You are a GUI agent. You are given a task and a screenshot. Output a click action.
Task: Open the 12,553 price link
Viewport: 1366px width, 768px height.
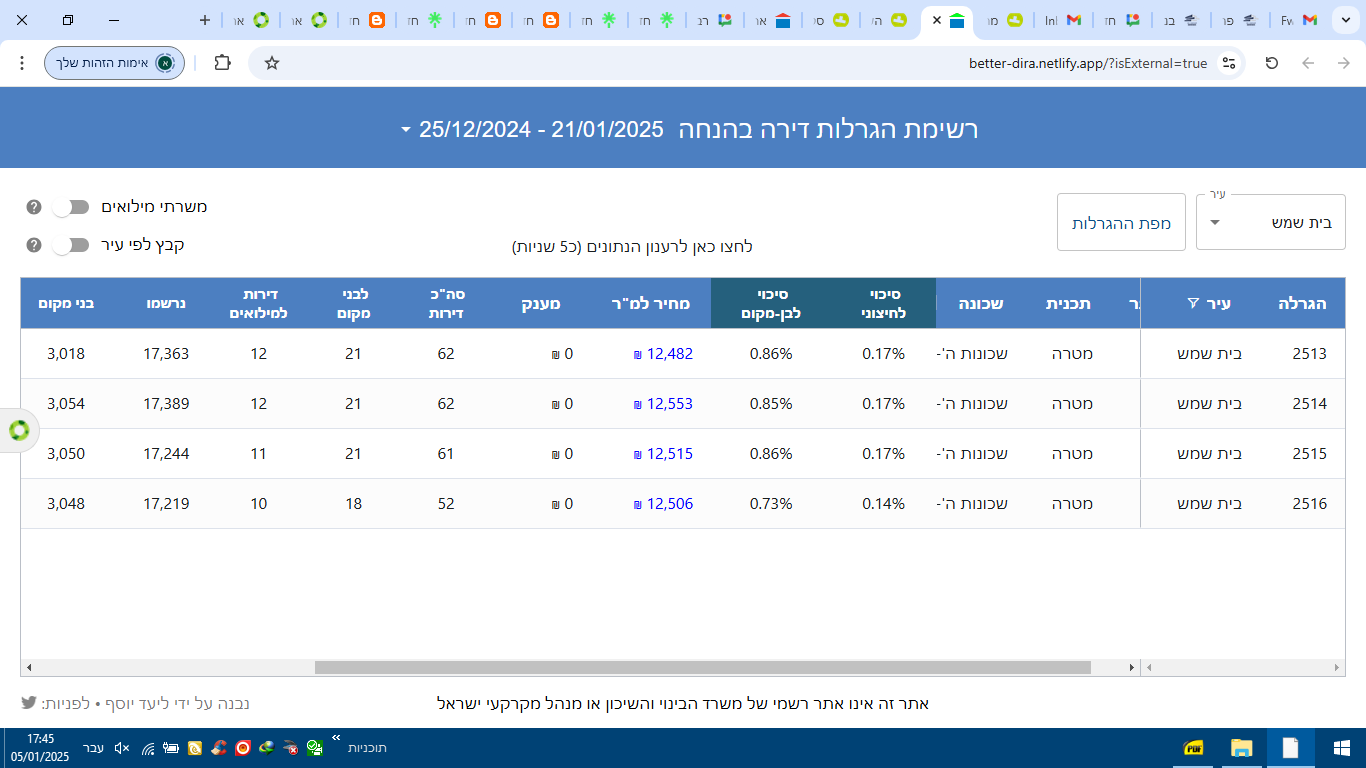664,403
